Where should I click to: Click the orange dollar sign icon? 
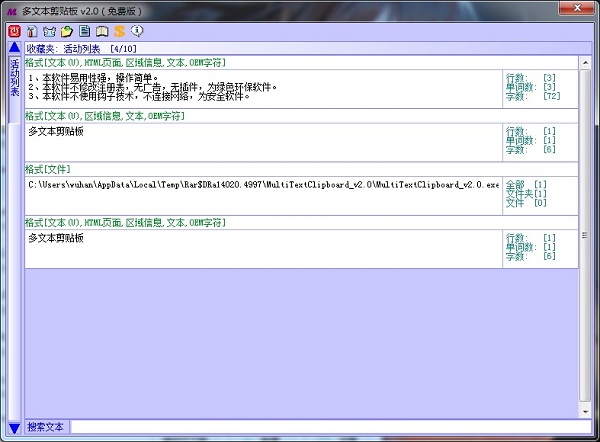tap(119, 31)
